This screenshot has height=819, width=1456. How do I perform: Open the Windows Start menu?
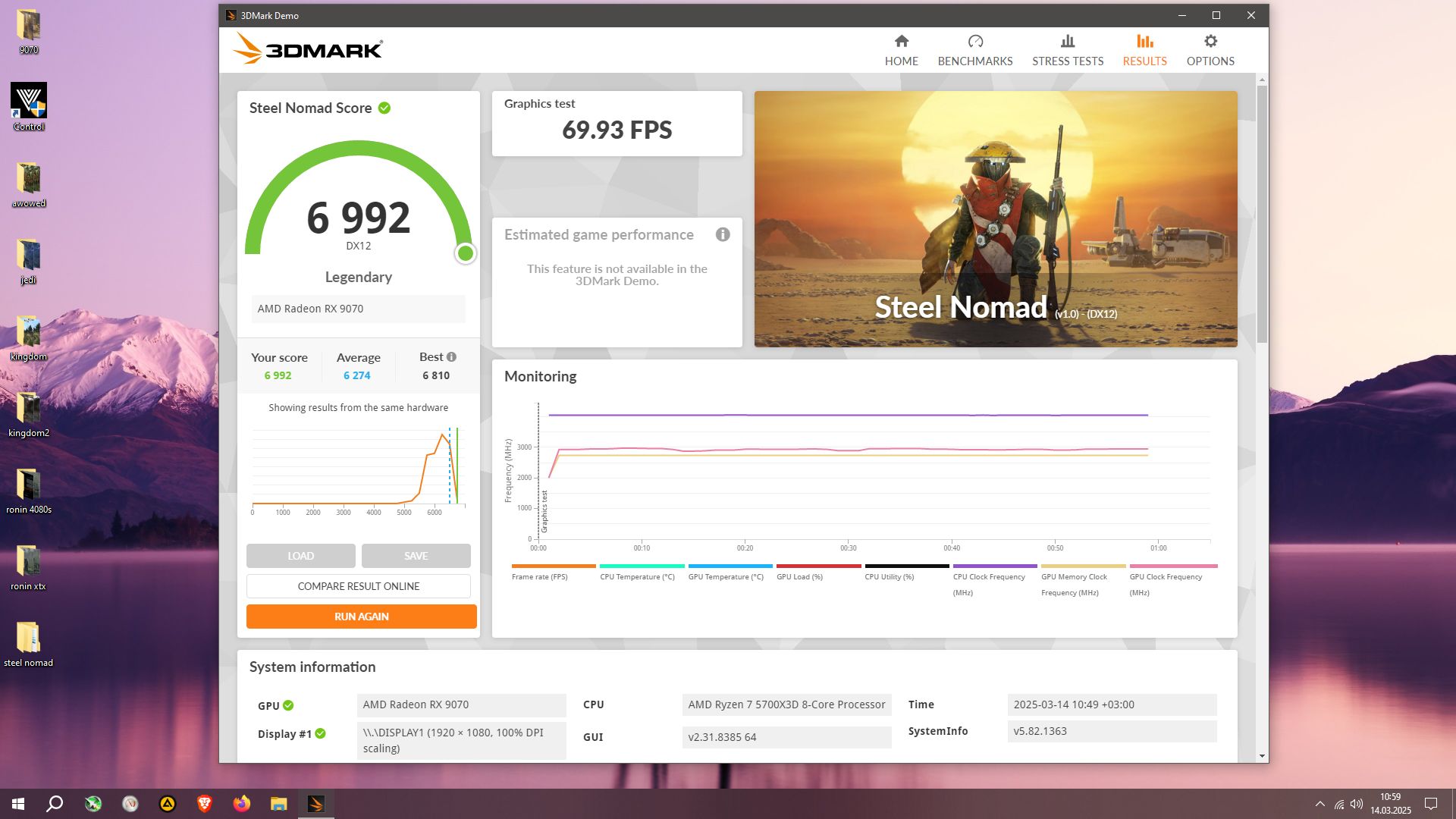pyautogui.click(x=18, y=804)
